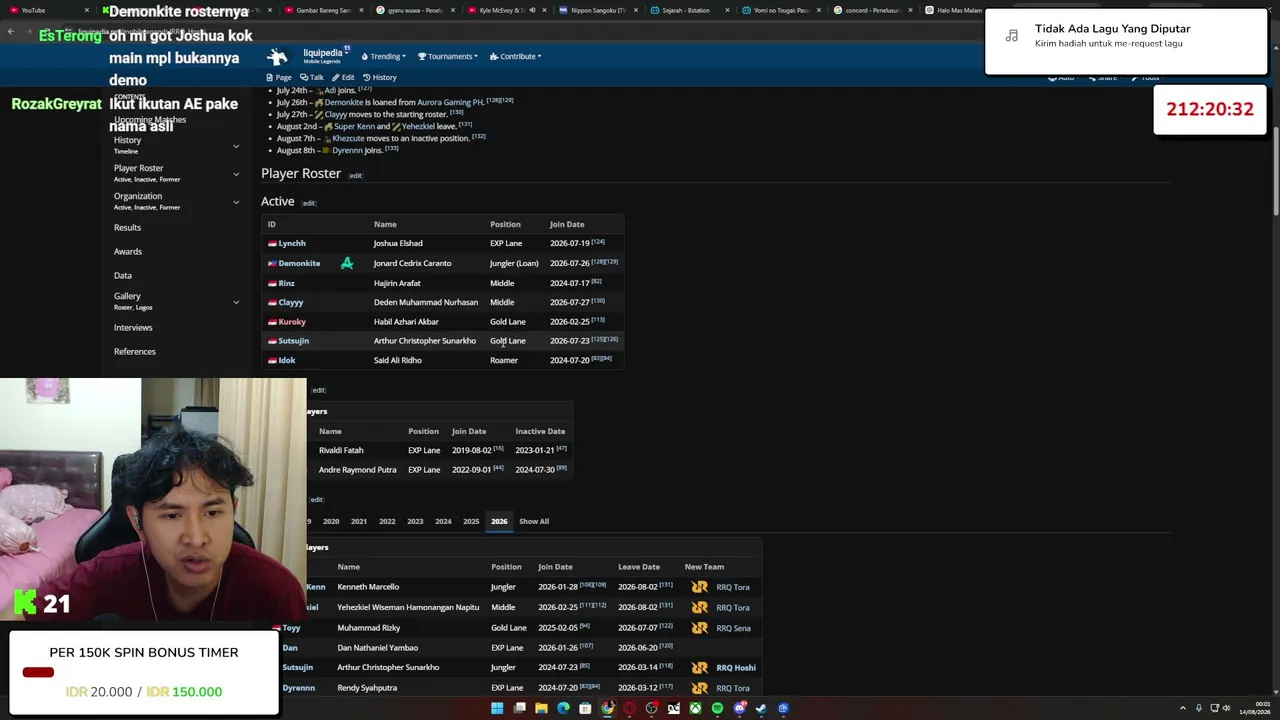Open the Rinz player page
Image resolution: width=1280 pixels, height=720 pixels.
pyautogui.click(x=287, y=283)
